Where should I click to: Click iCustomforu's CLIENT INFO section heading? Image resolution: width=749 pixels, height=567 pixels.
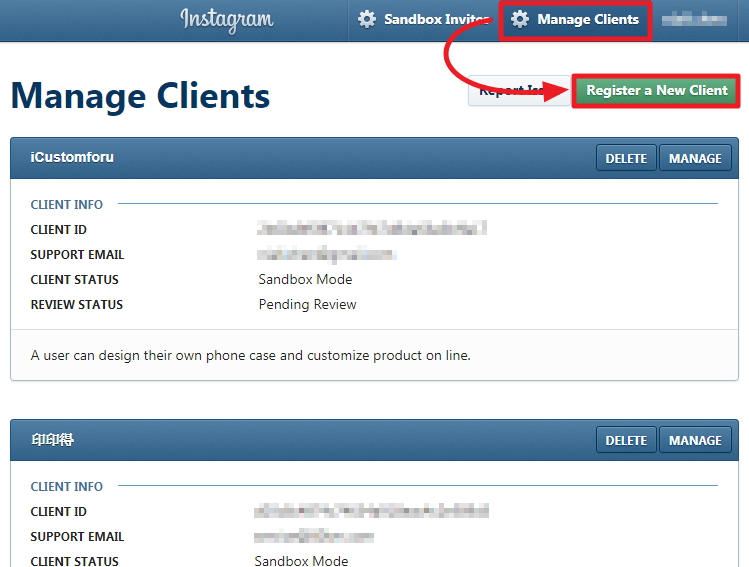66,204
